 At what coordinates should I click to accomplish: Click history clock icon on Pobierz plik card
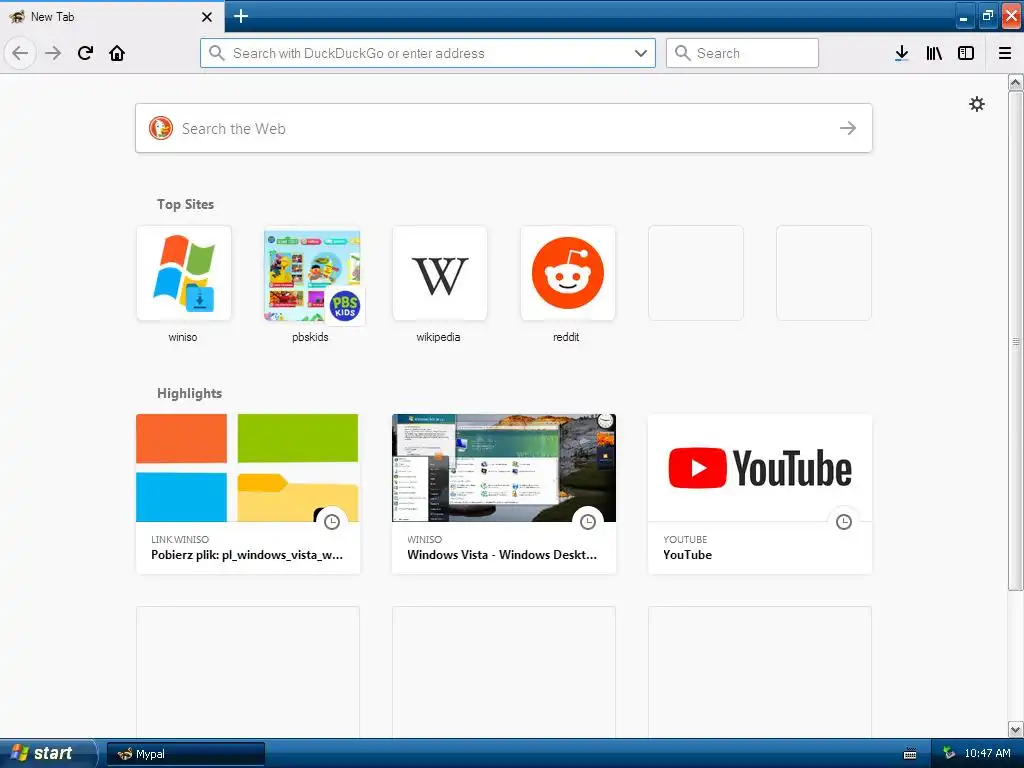coord(332,522)
